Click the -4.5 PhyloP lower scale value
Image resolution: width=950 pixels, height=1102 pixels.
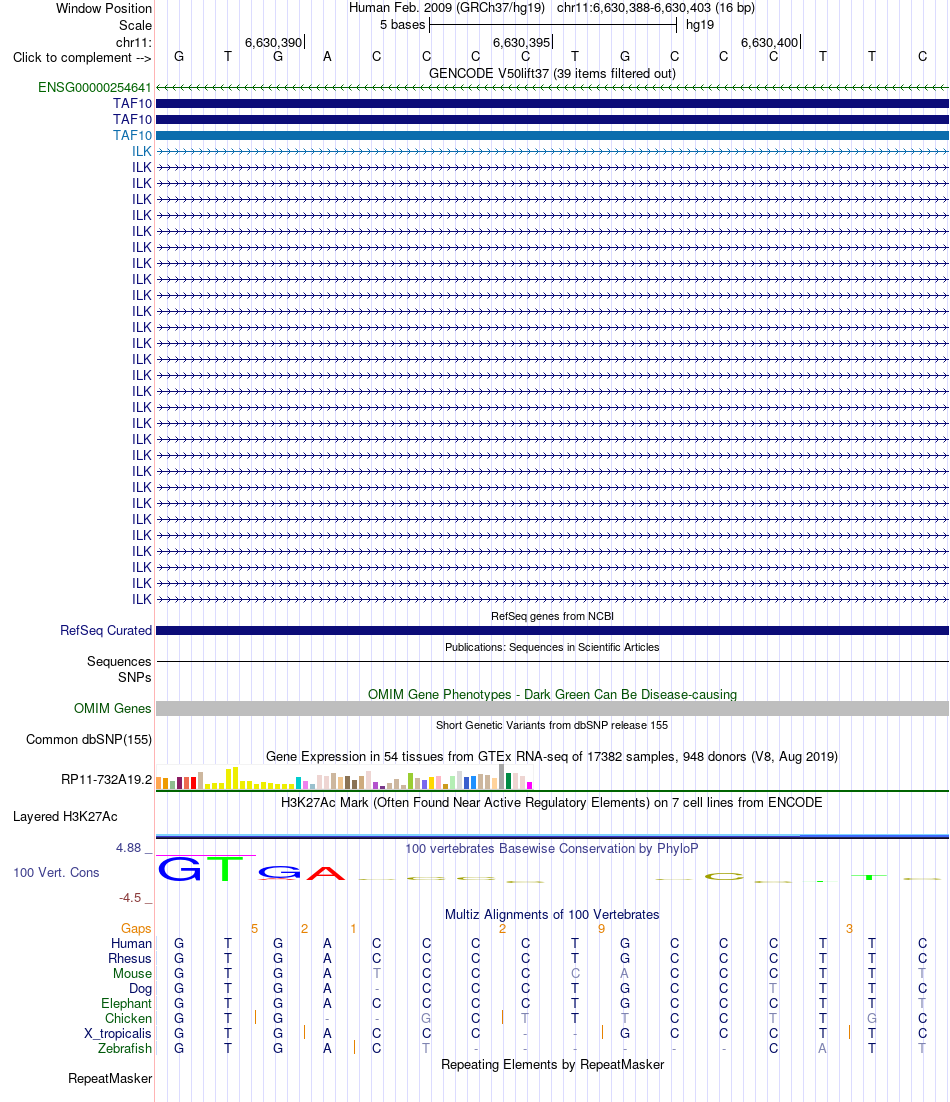pos(130,897)
